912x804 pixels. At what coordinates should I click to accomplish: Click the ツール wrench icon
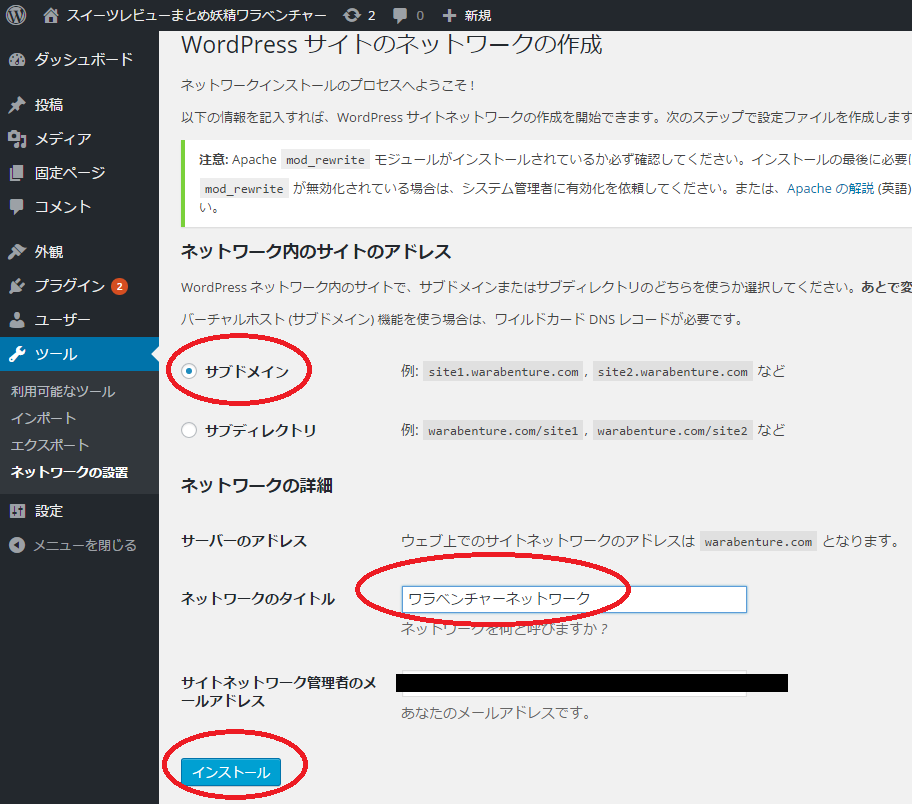coord(17,354)
